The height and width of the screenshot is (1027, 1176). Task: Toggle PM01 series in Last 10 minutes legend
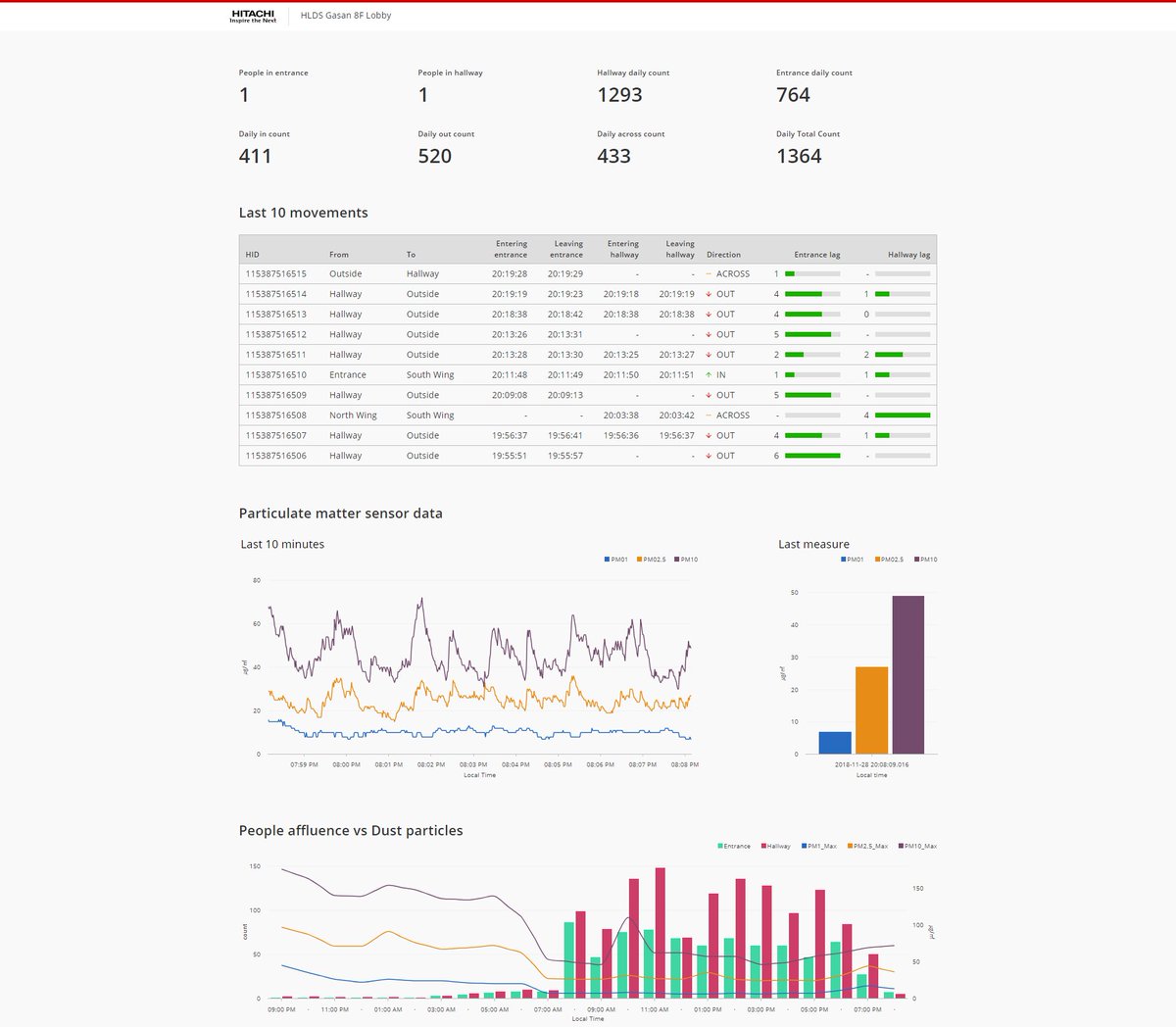tap(616, 560)
